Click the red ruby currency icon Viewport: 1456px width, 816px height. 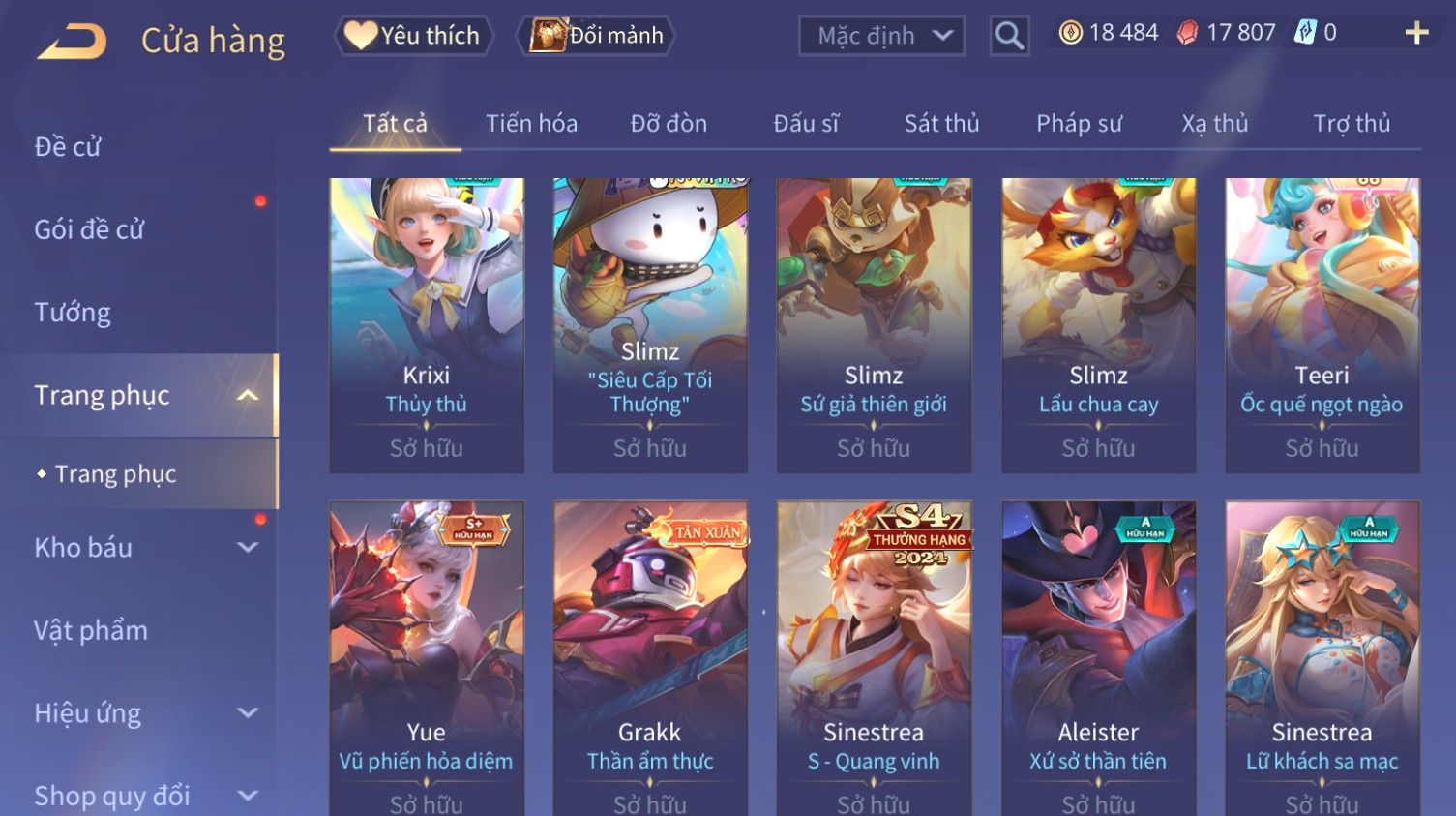coord(1187,33)
